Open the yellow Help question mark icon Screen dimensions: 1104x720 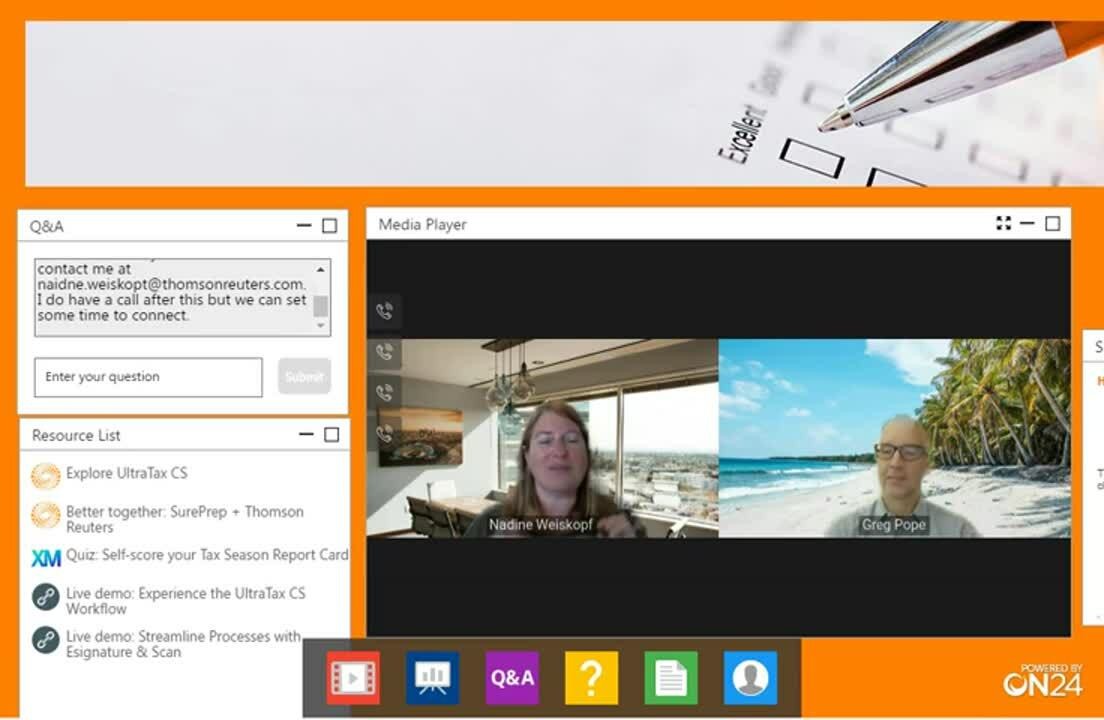(591, 678)
